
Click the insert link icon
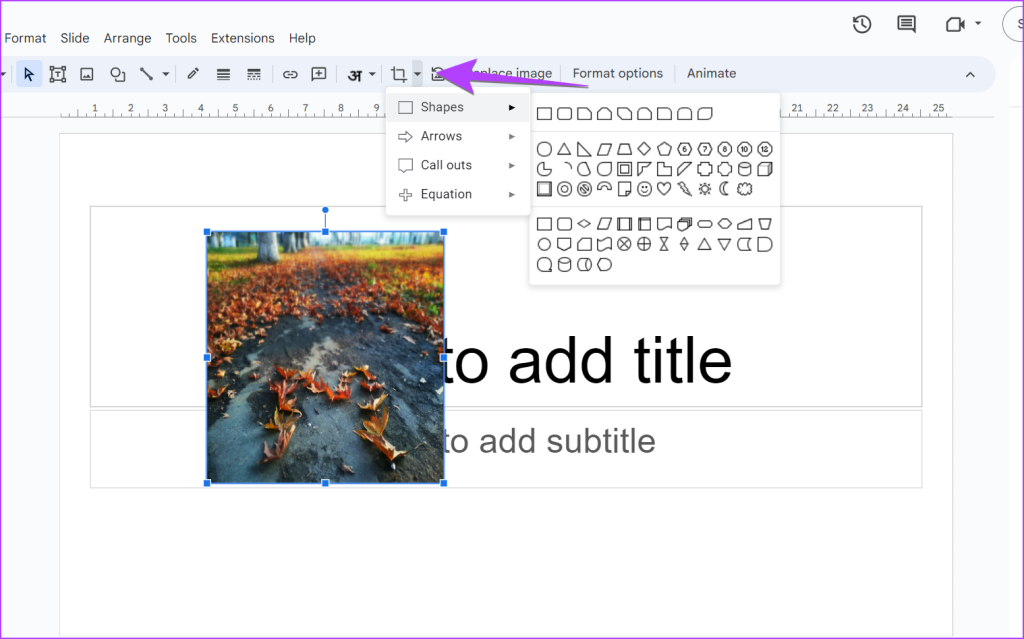tap(290, 74)
